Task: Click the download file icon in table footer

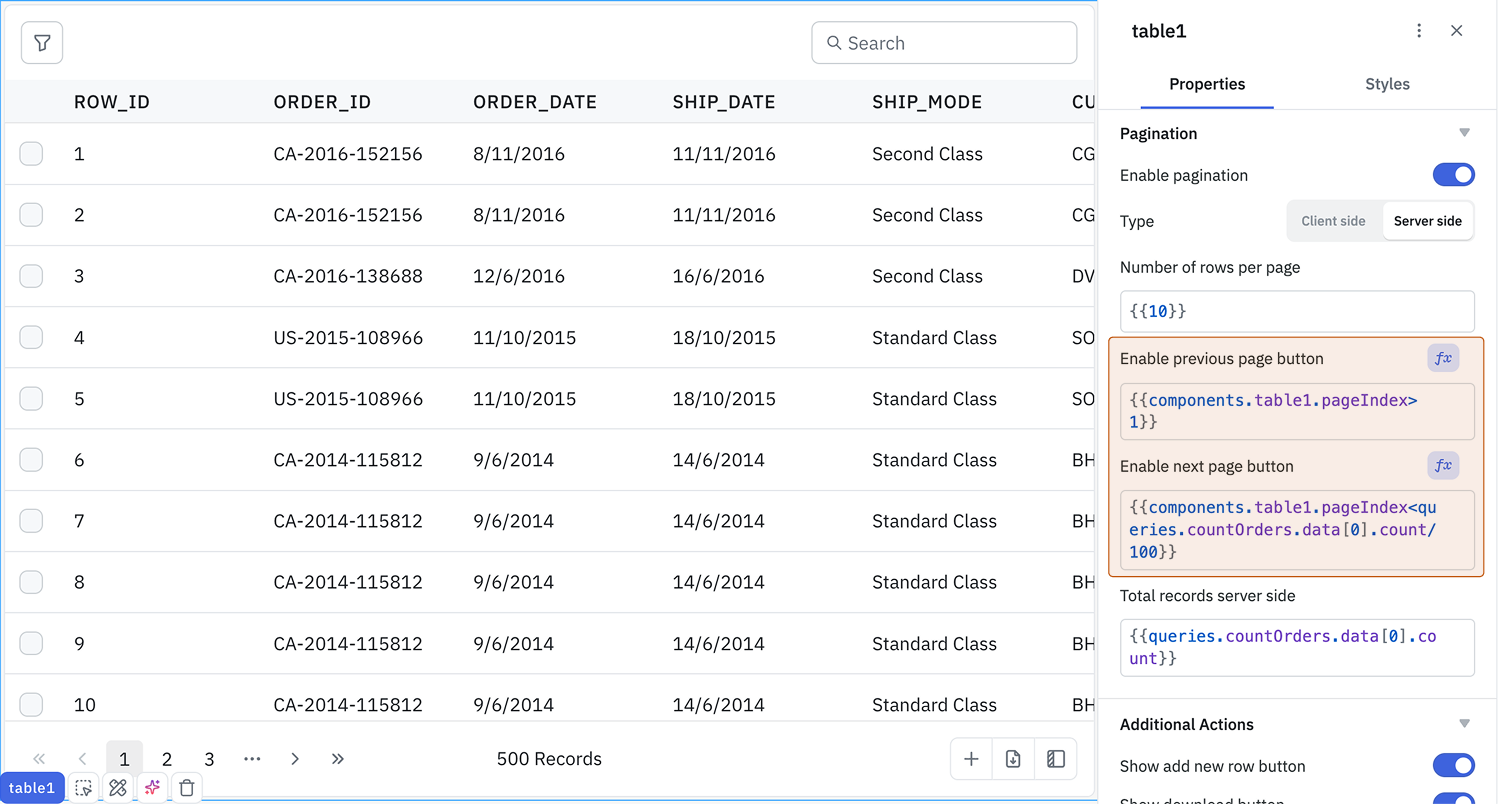Action: pyautogui.click(x=1013, y=759)
